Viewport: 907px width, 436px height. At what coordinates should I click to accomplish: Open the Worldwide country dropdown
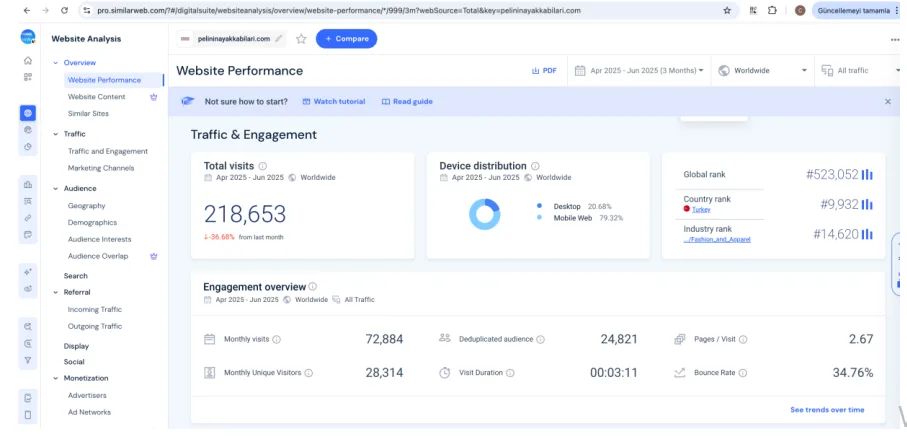(762, 71)
